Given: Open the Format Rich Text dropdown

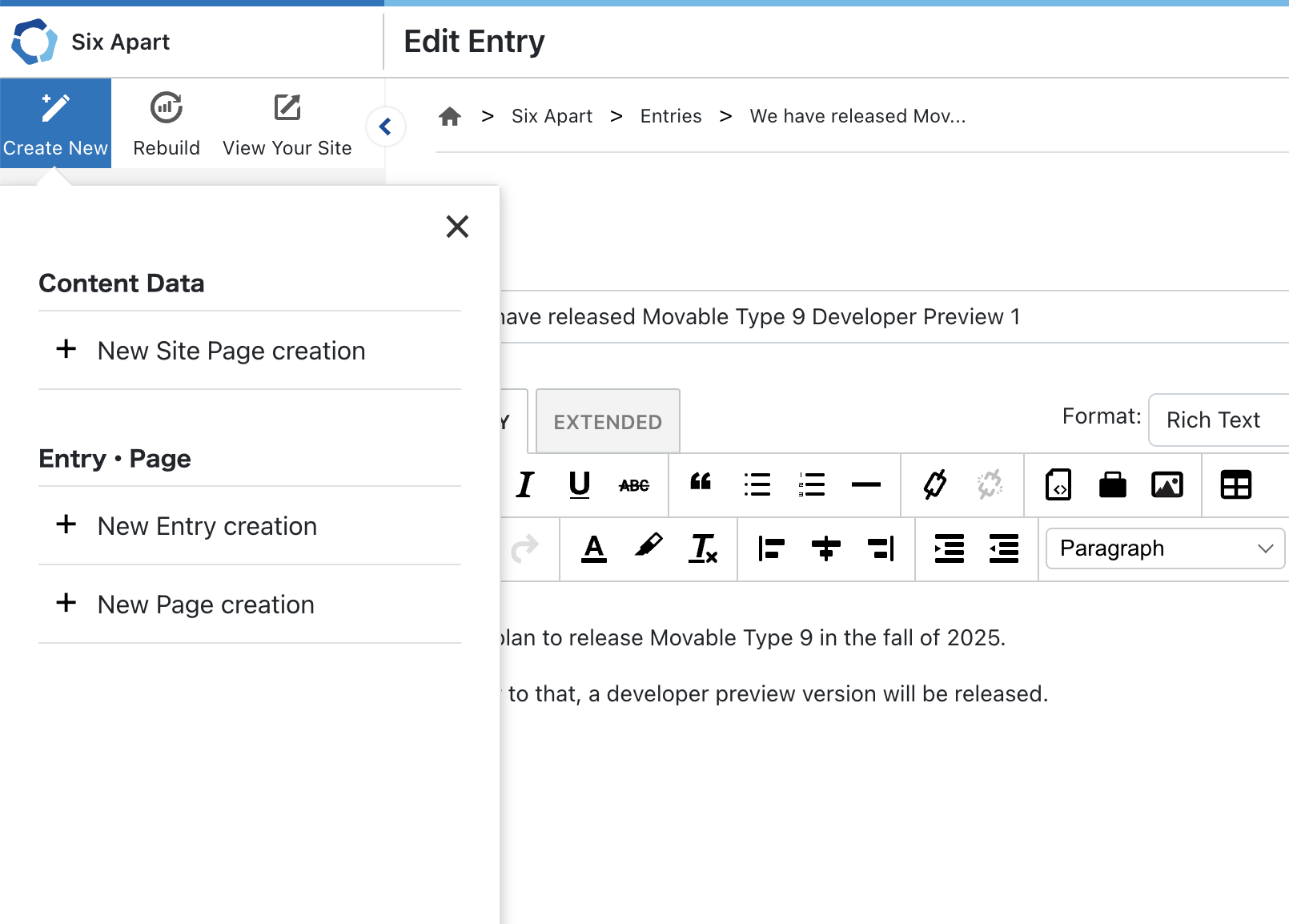Looking at the screenshot, I should point(1219,420).
